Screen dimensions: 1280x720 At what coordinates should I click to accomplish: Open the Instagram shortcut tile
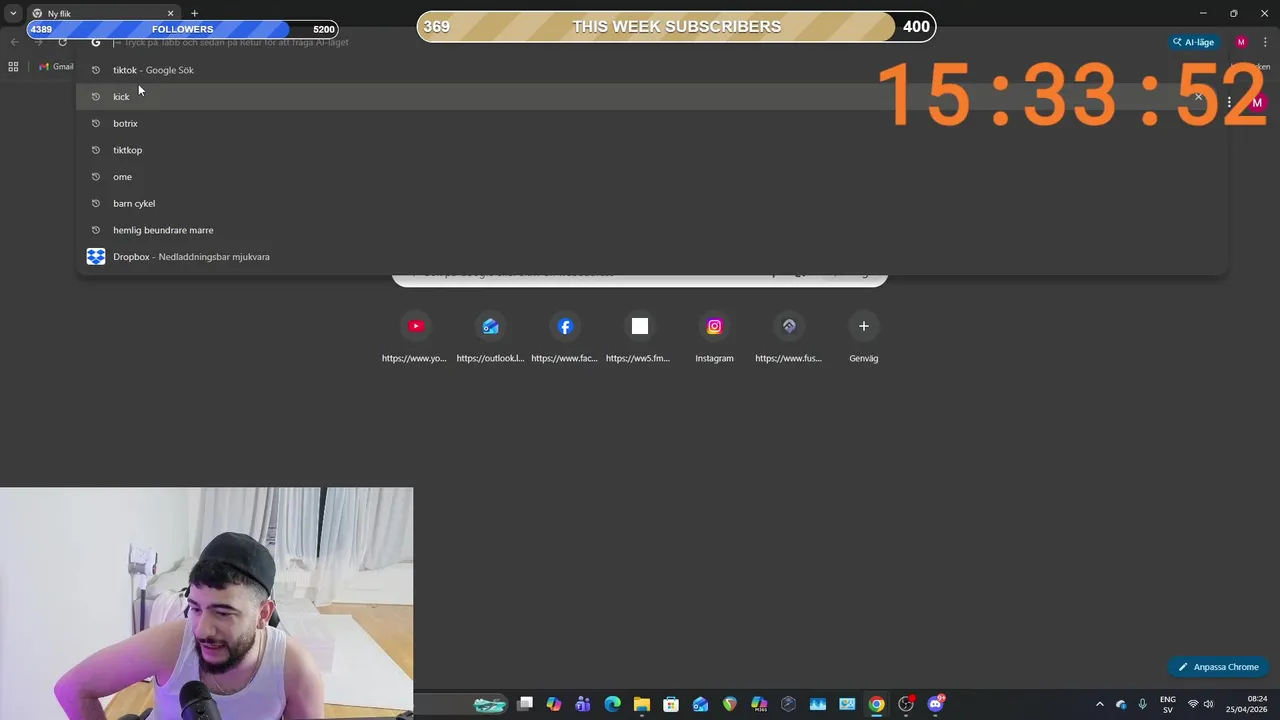click(x=714, y=336)
